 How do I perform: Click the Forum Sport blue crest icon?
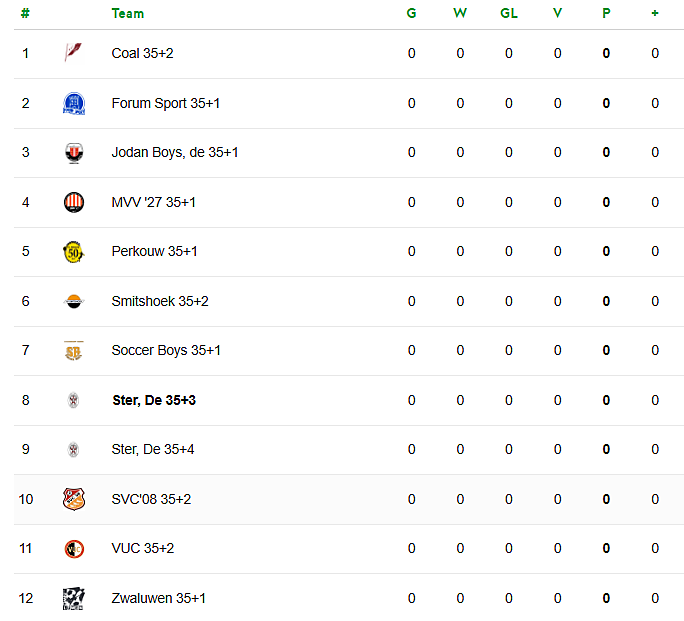74,103
